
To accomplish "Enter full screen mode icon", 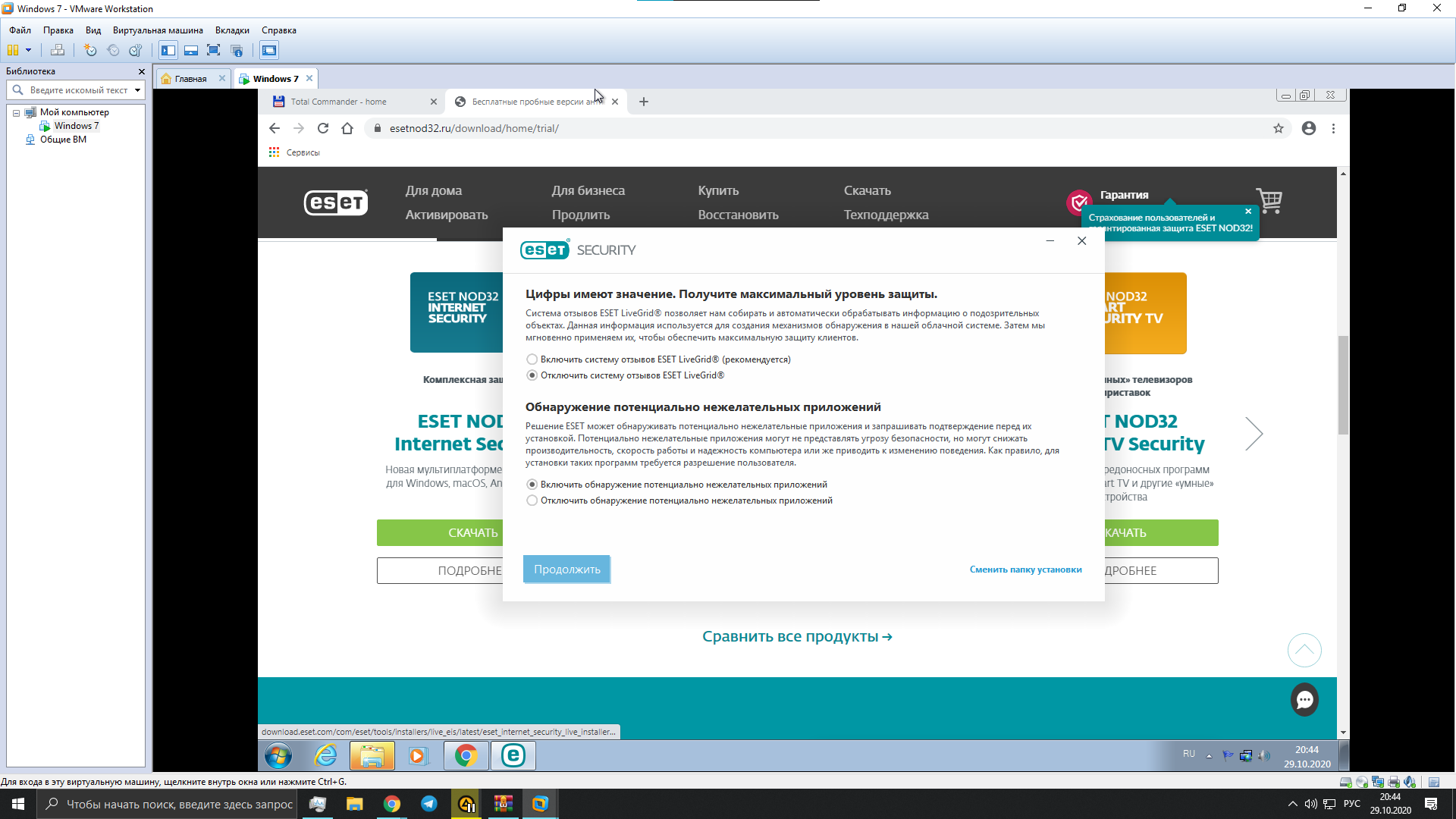I will tap(214, 50).
